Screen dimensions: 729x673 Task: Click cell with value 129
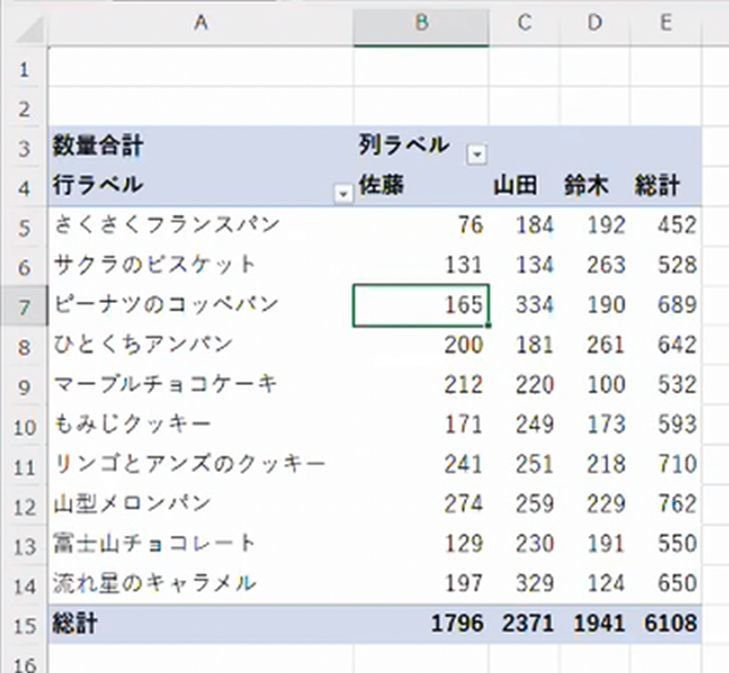coord(421,544)
